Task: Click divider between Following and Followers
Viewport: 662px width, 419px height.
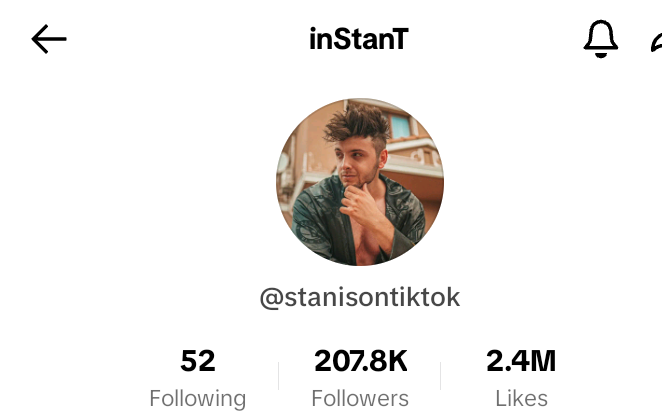Action: [279, 376]
